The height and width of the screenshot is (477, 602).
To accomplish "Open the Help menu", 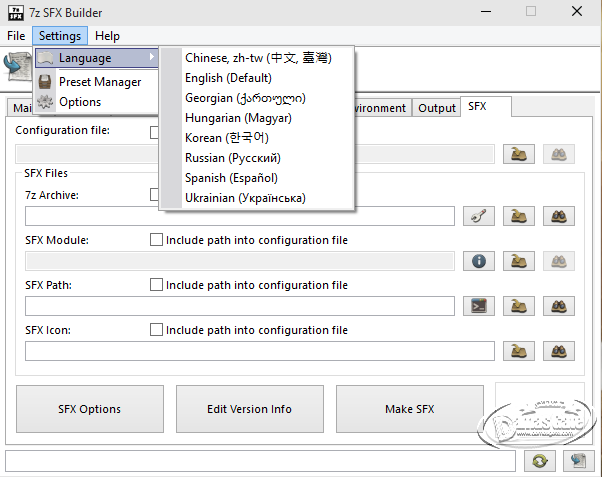I will [x=107, y=36].
